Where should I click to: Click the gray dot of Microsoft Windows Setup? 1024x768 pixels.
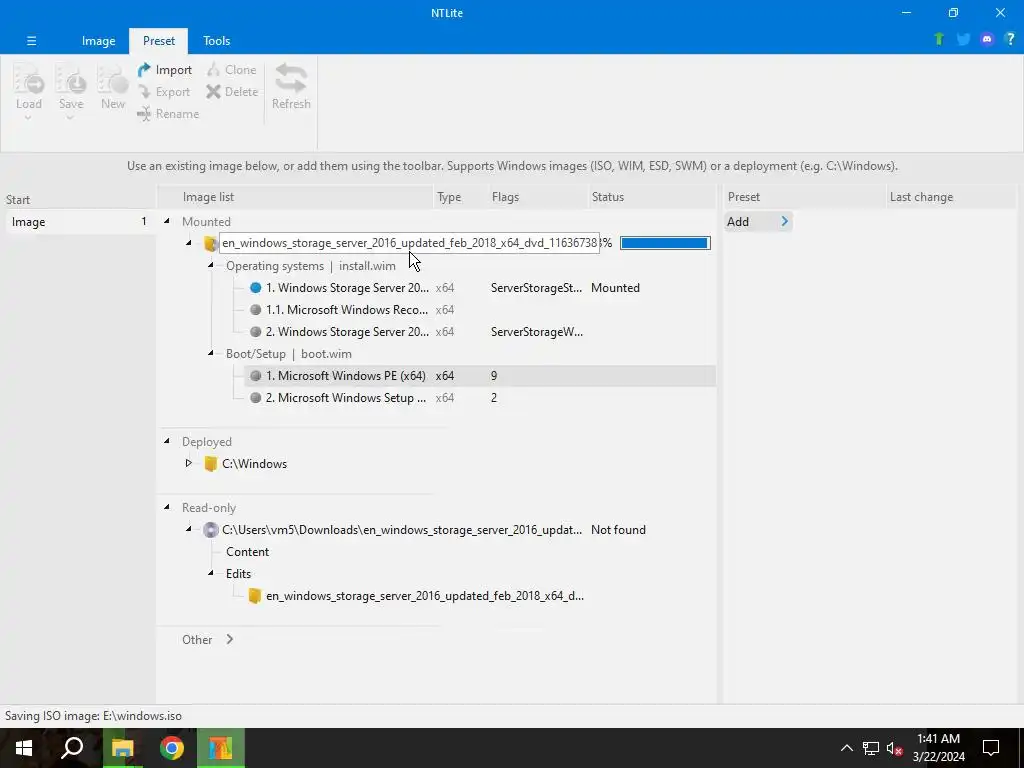tap(255, 398)
